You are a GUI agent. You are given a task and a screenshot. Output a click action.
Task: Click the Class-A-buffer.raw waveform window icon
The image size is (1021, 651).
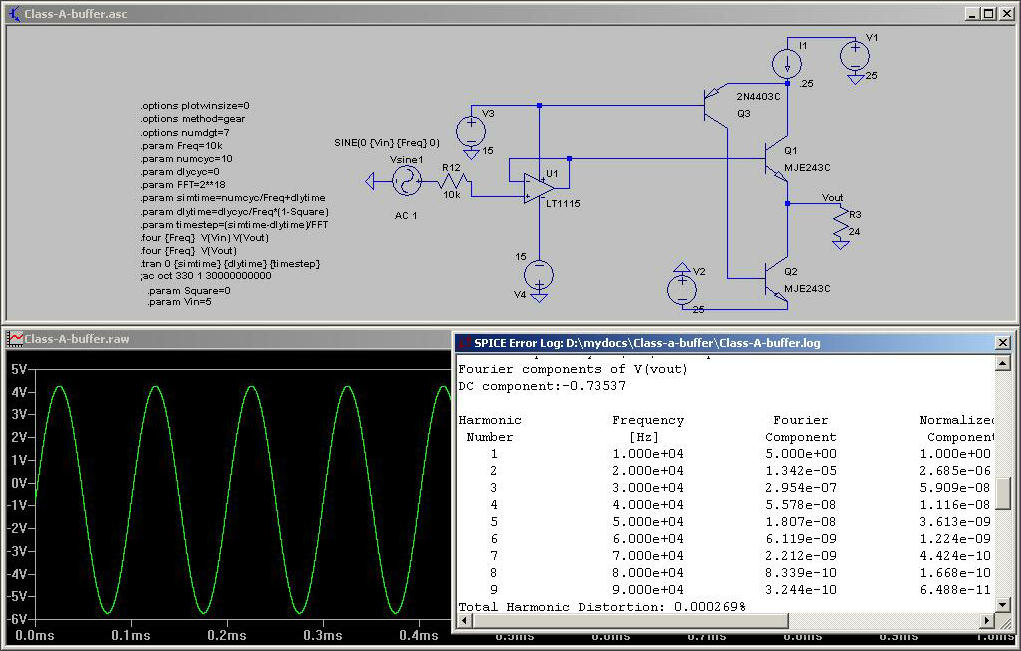coord(15,339)
